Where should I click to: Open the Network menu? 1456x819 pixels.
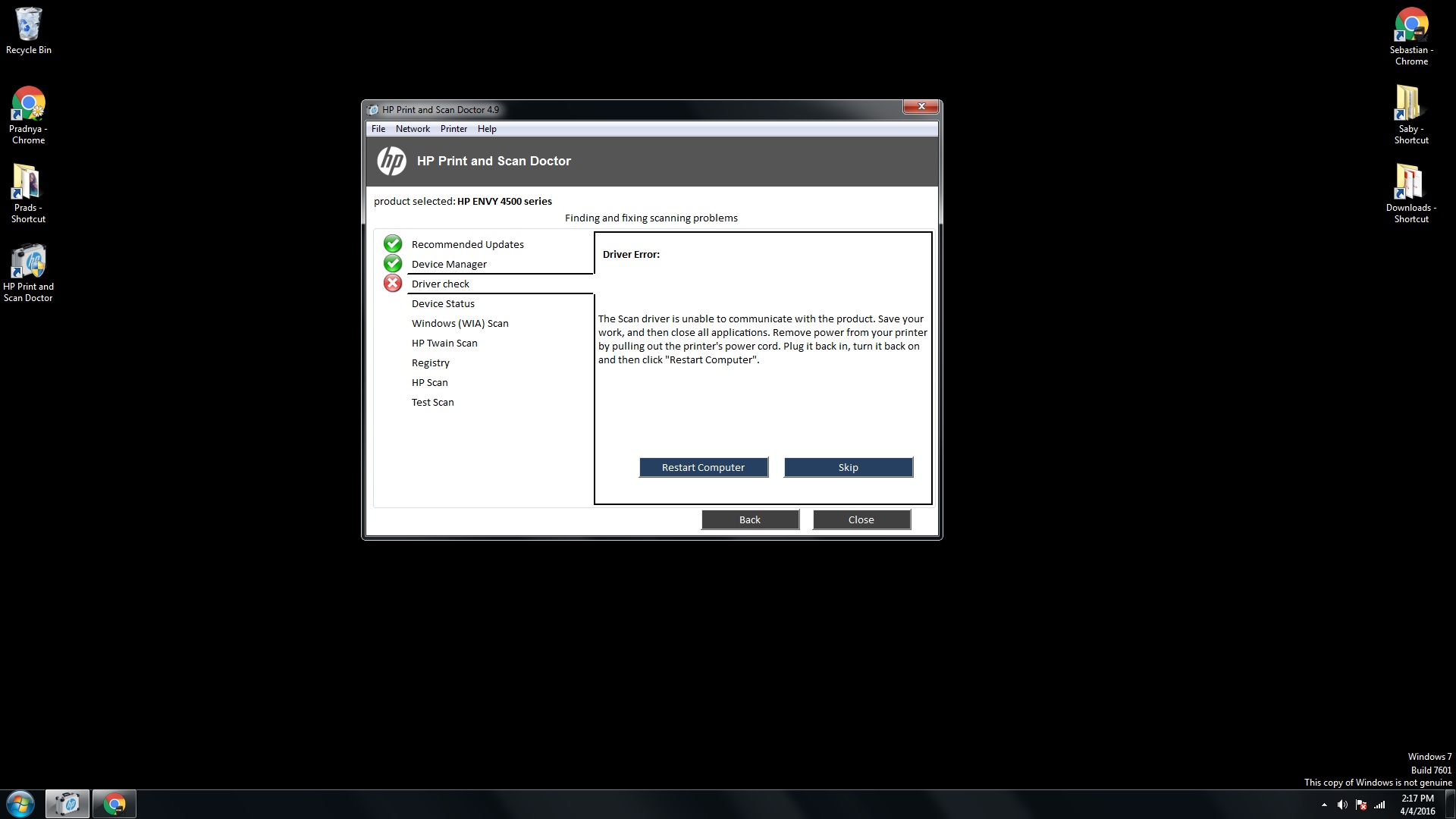(413, 129)
